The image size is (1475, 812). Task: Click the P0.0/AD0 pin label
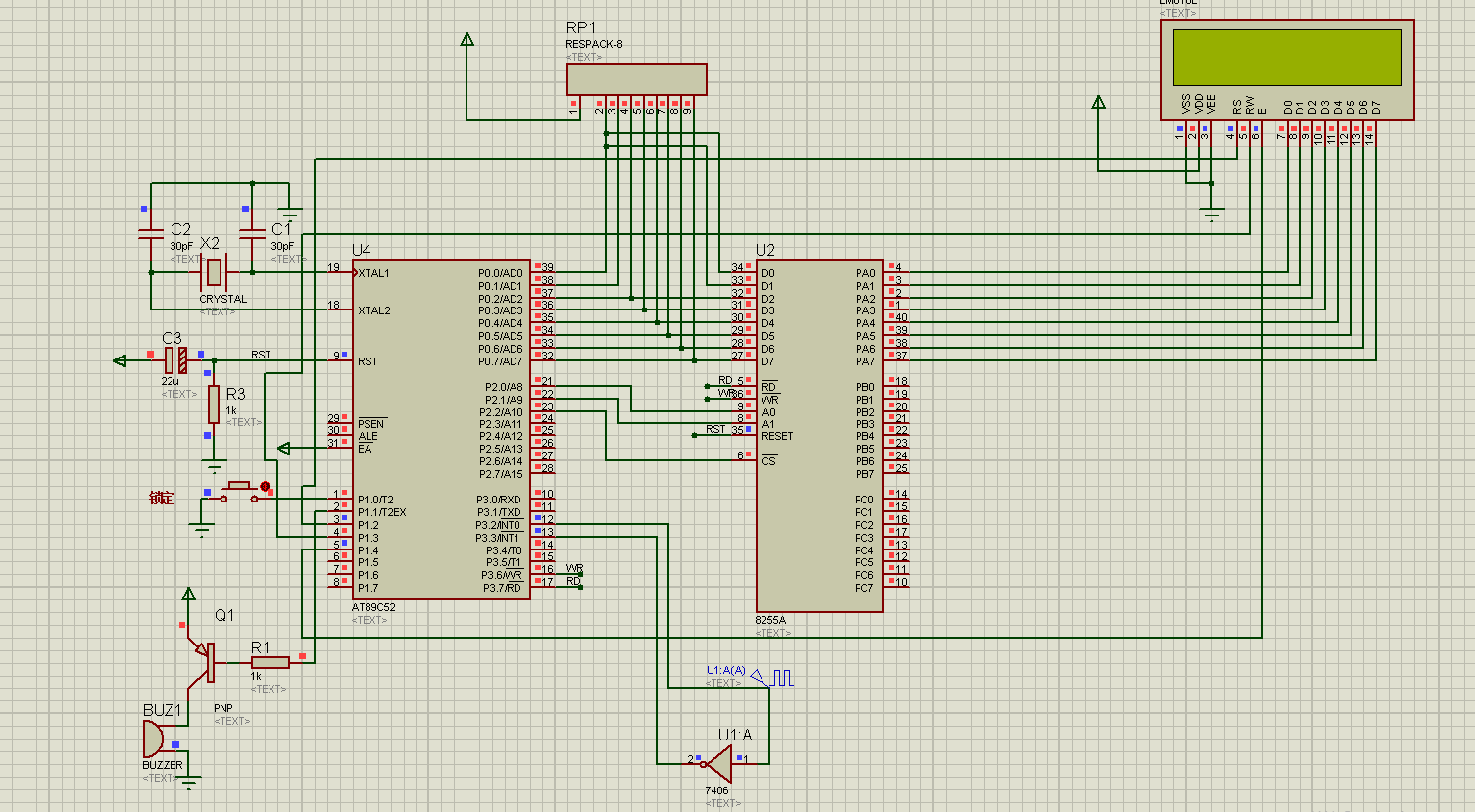click(x=500, y=273)
